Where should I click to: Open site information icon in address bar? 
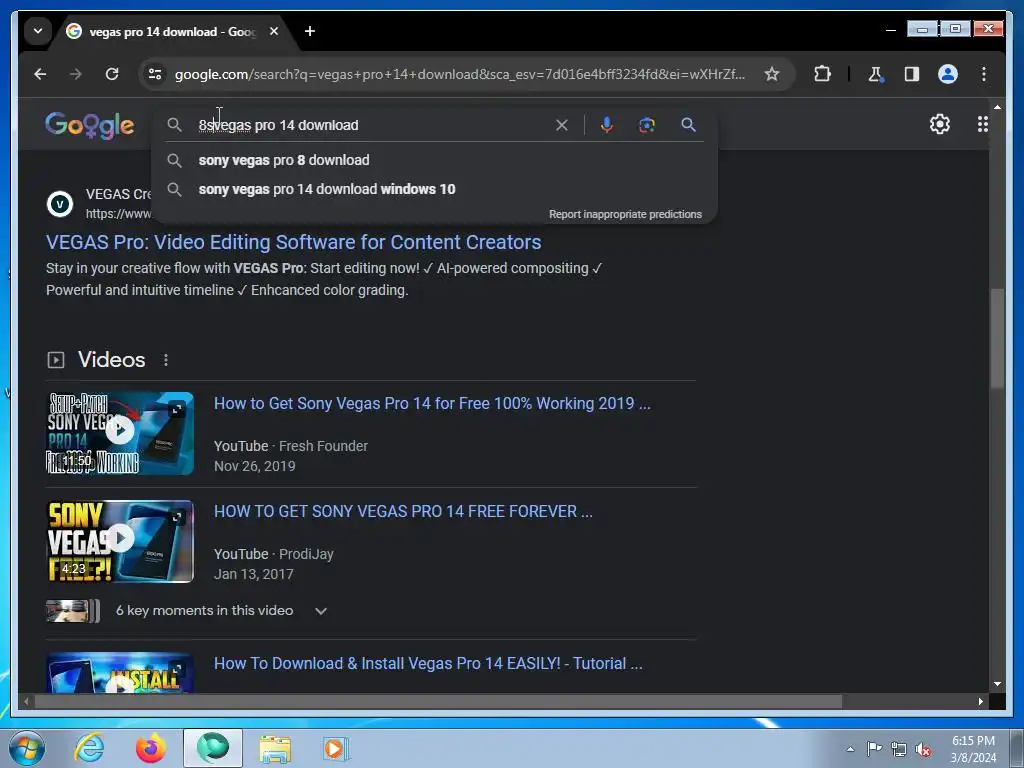(155, 74)
